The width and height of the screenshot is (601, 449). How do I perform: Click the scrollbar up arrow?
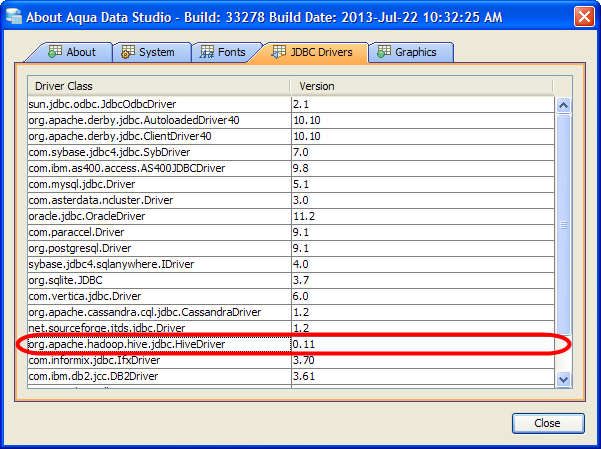point(563,105)
